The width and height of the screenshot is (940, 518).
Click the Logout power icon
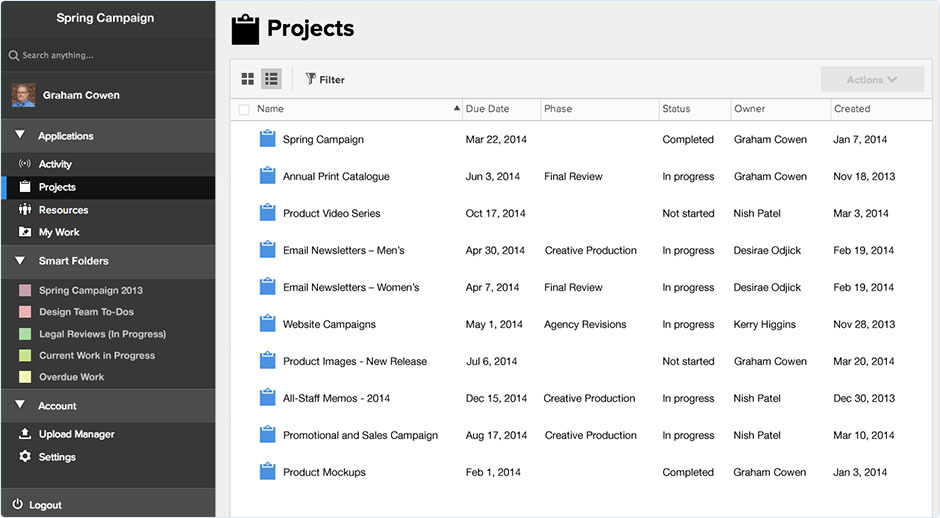tap(17, 504)
